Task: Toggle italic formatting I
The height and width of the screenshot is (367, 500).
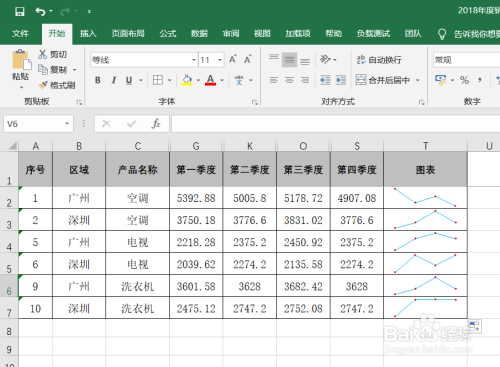Action: (x=114, y=80)
